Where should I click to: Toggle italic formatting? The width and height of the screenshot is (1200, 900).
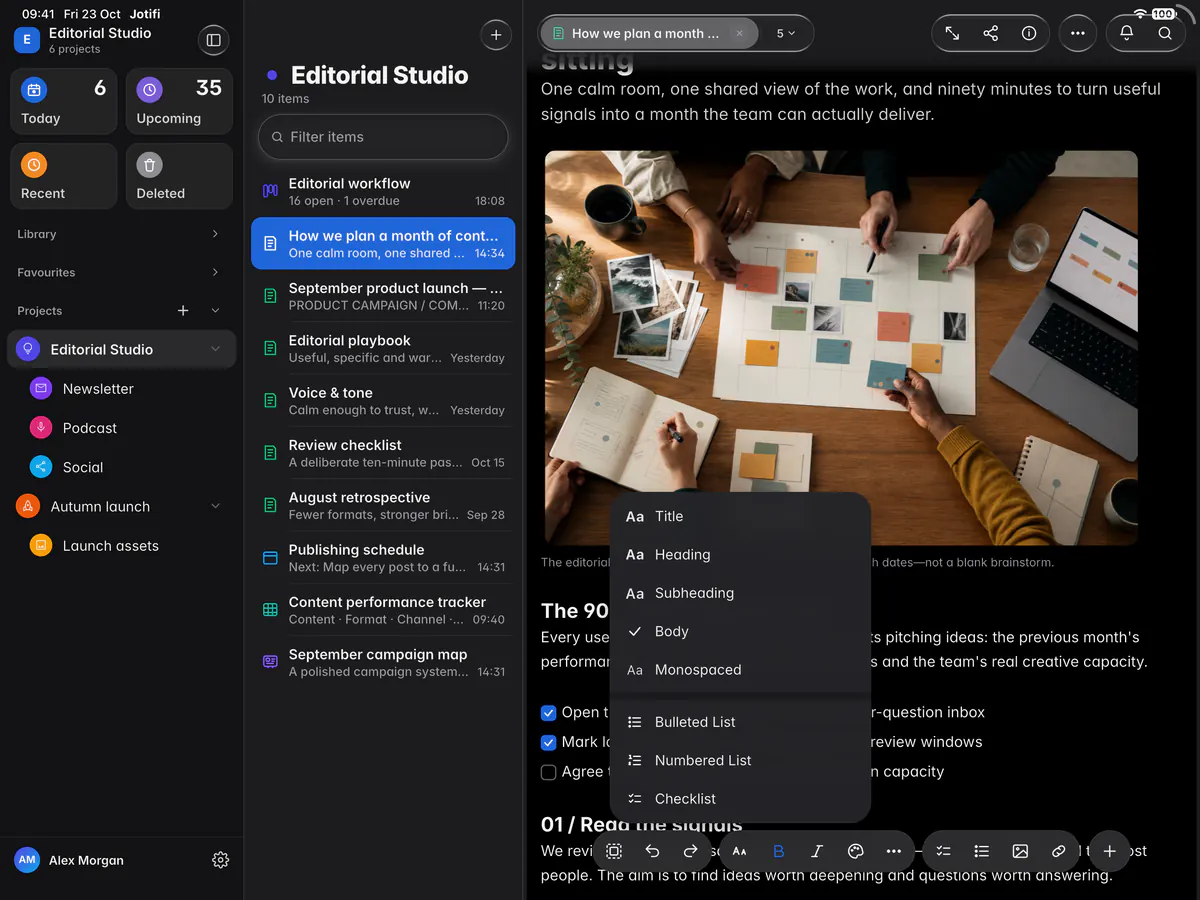pos(816,851)
